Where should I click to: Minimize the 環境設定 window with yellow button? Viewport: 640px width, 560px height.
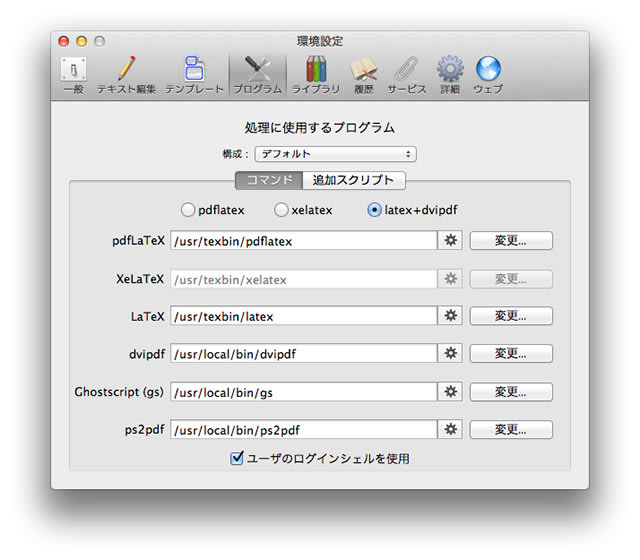[82, 41]
